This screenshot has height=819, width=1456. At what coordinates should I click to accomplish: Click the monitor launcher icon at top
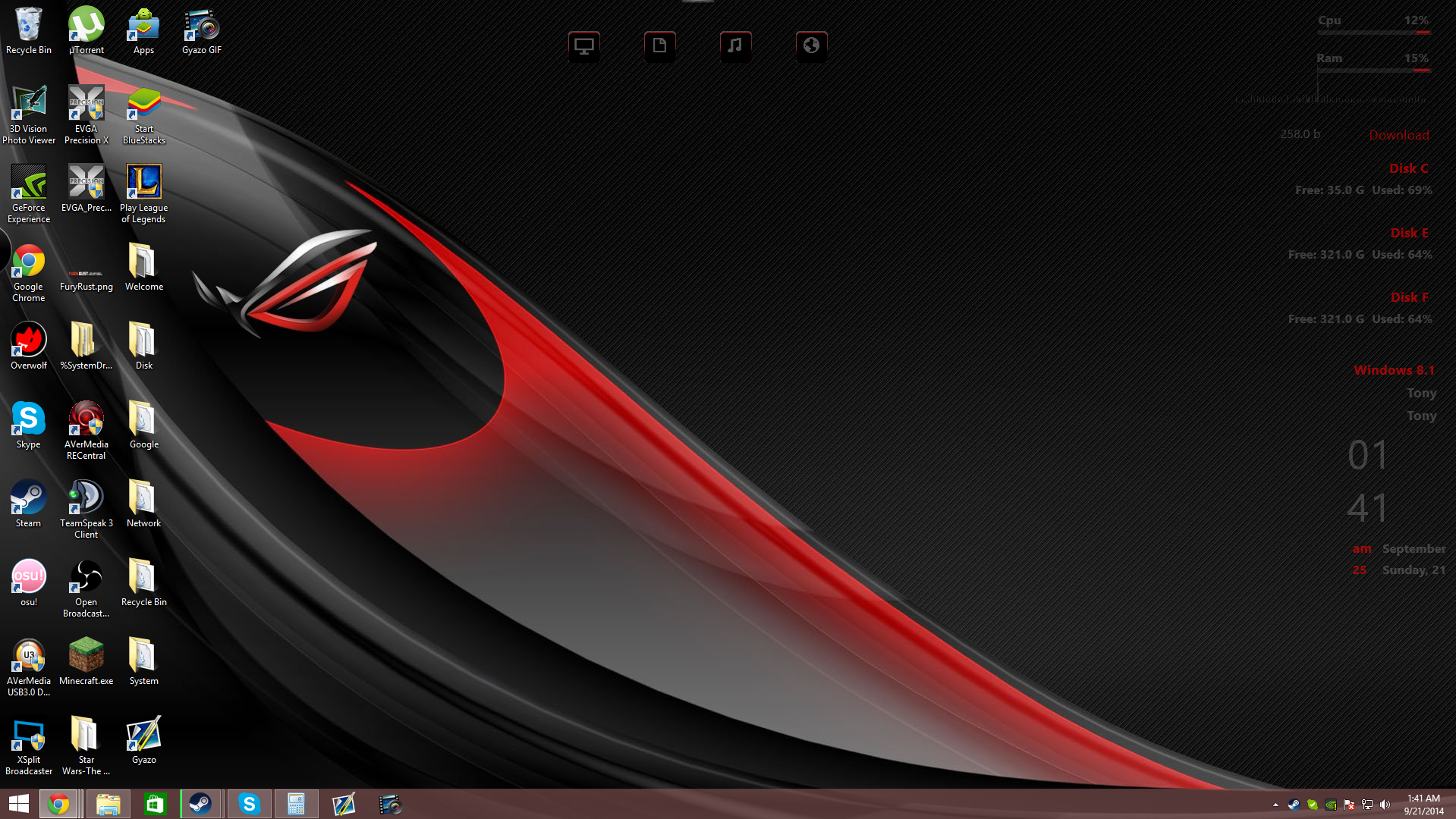(x=584, y=46)
